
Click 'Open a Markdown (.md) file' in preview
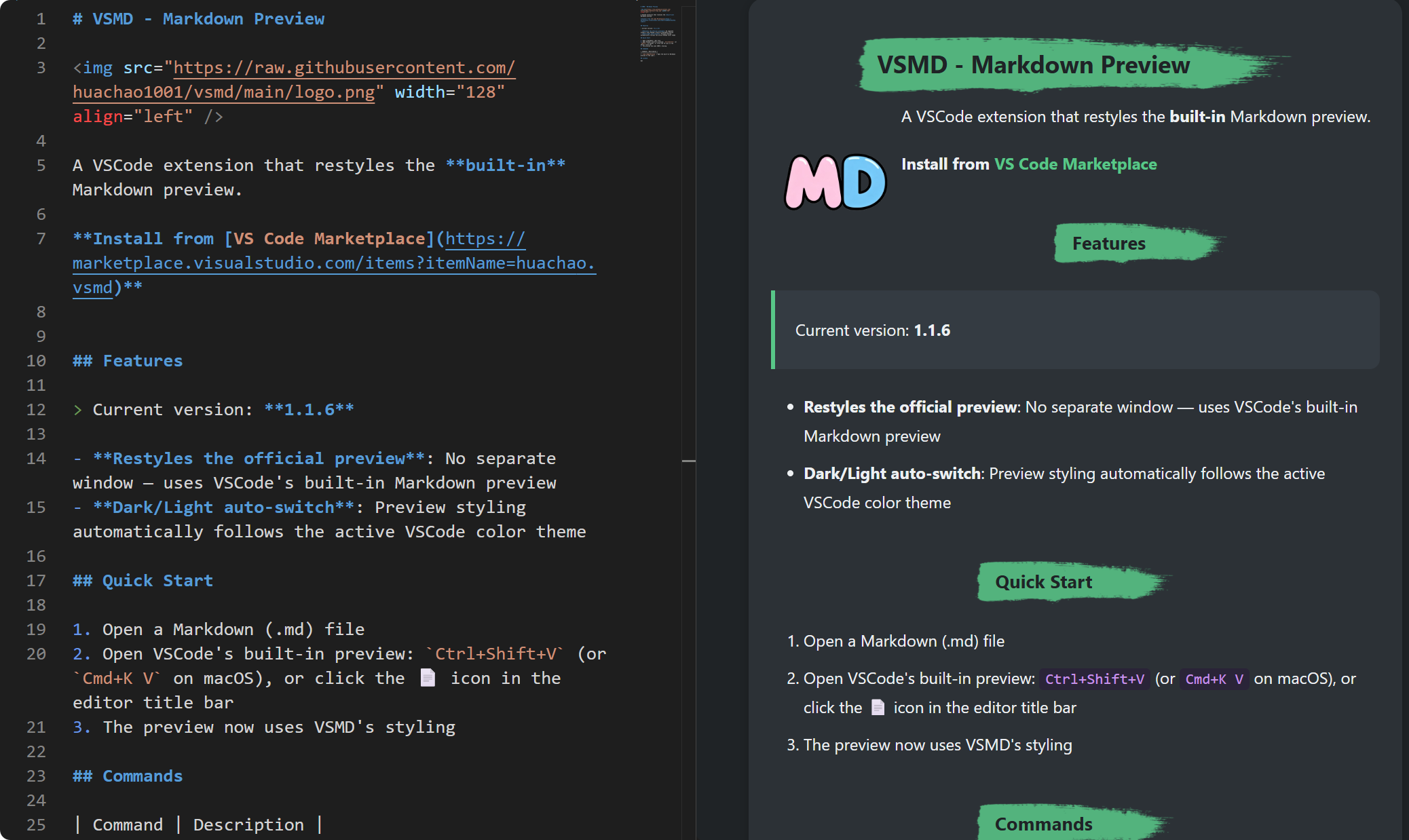pos(904,641)
